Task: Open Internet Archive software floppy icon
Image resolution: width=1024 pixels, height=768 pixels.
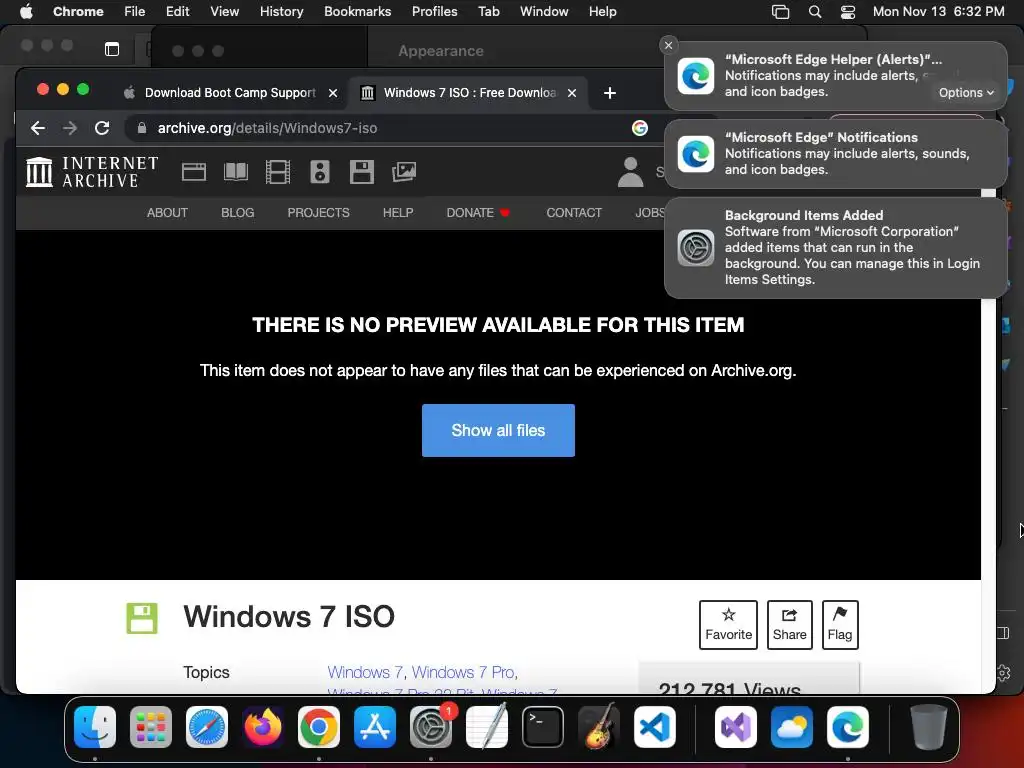Action: [362, 172]
